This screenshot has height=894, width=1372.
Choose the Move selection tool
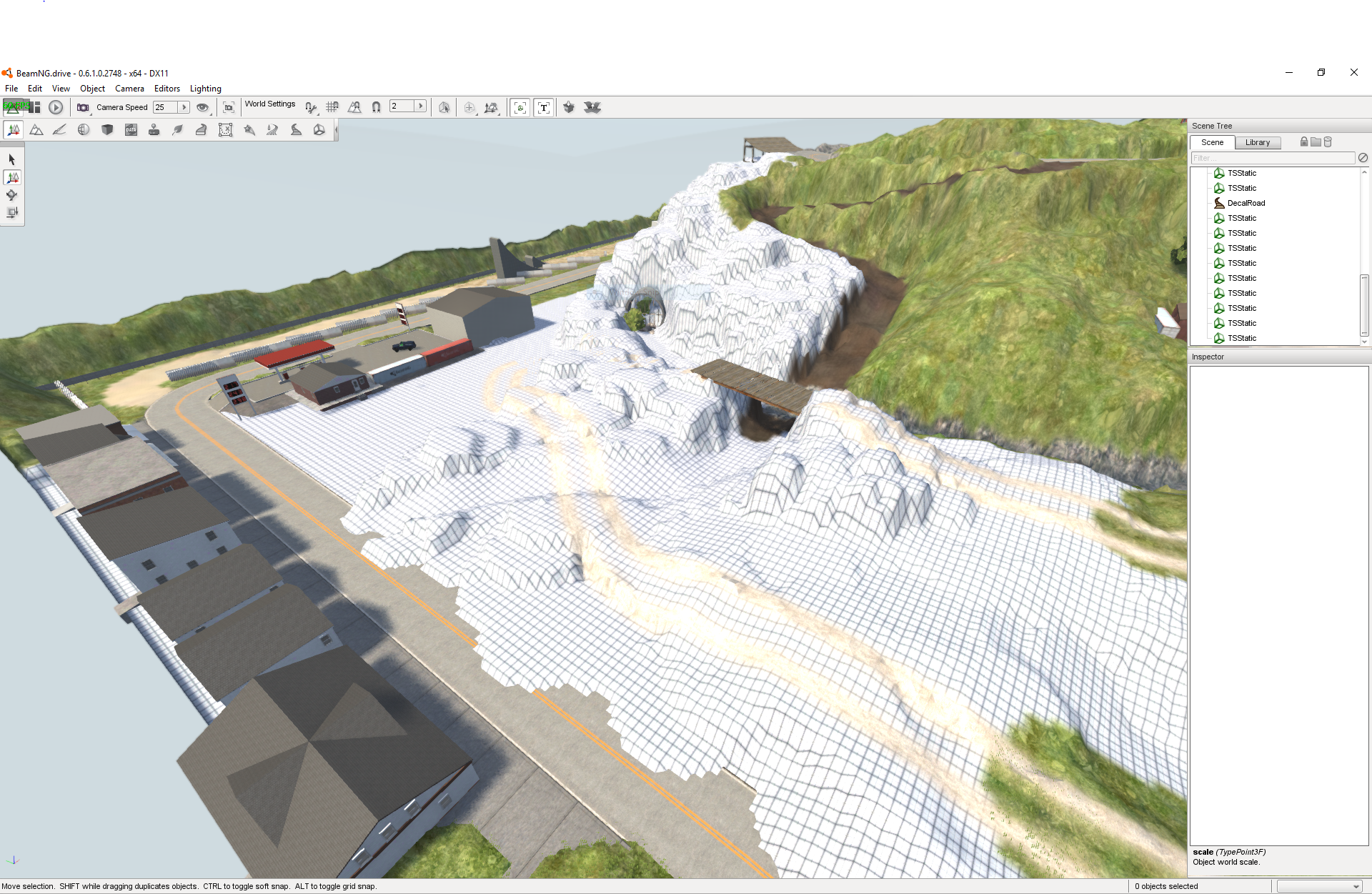coord(12,177)
